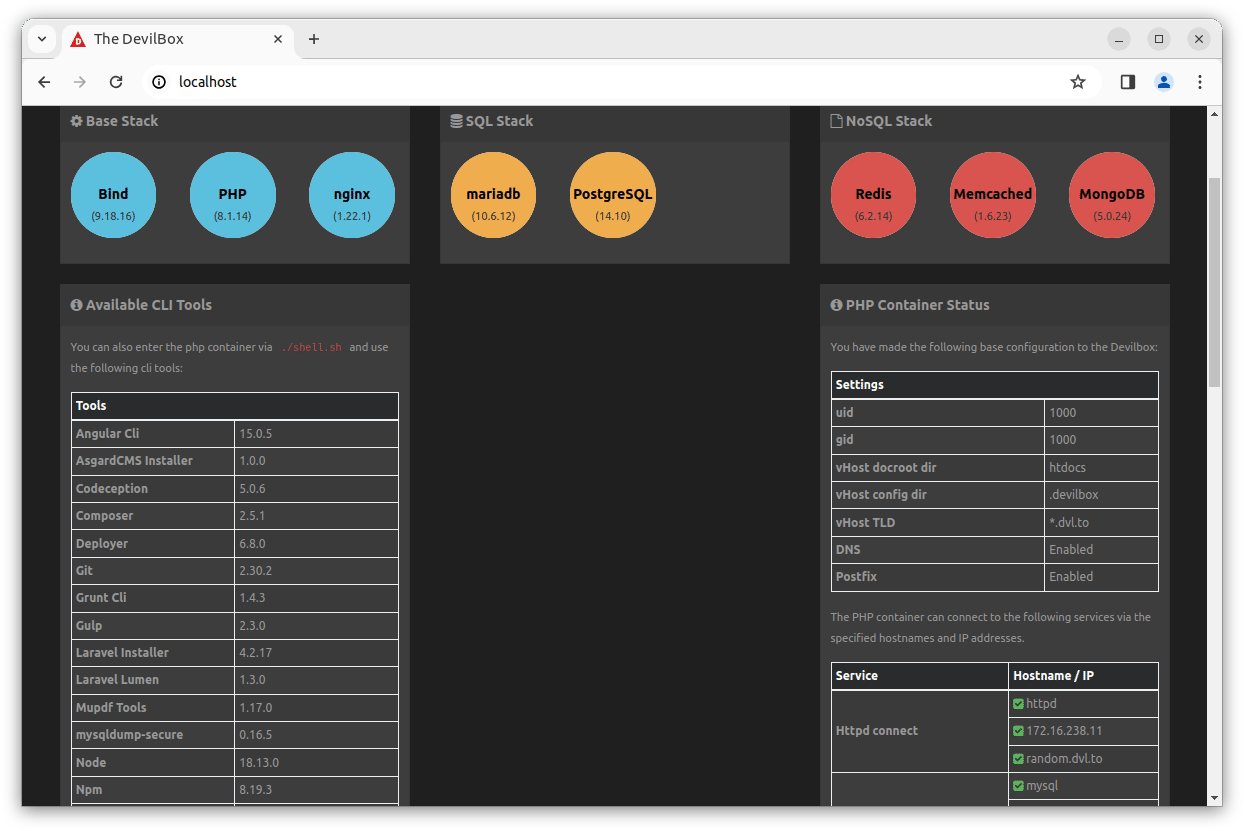Click the red Memcached circle
Screen dimensions: 1244x831
click(992, 195)
